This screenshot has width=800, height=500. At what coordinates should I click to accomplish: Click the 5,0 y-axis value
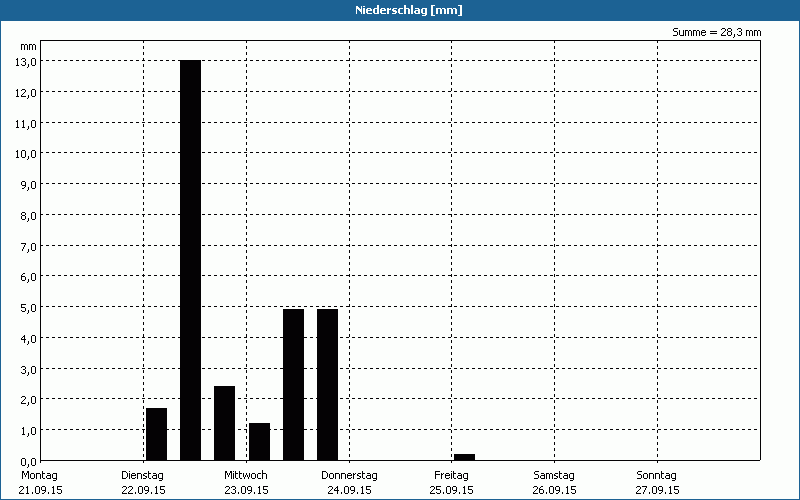point(28,308)
